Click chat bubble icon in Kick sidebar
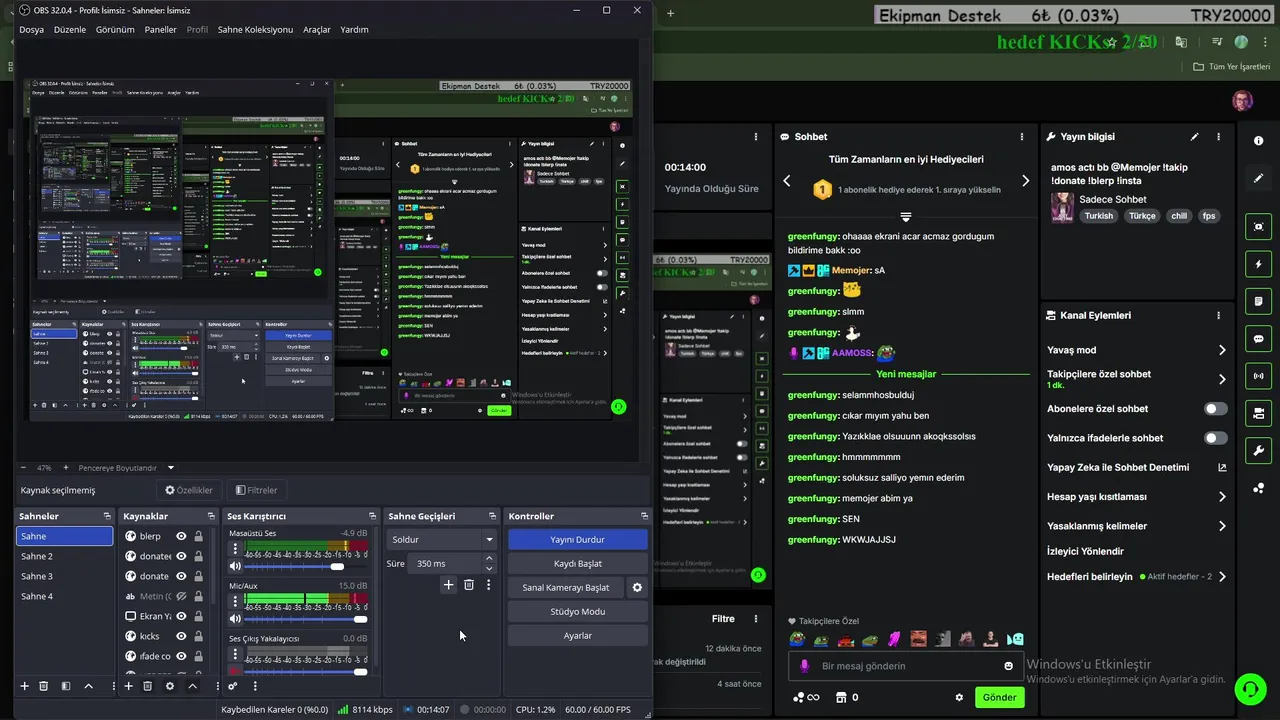This screenshot has height=720, width=1280. coord(1258,339)
